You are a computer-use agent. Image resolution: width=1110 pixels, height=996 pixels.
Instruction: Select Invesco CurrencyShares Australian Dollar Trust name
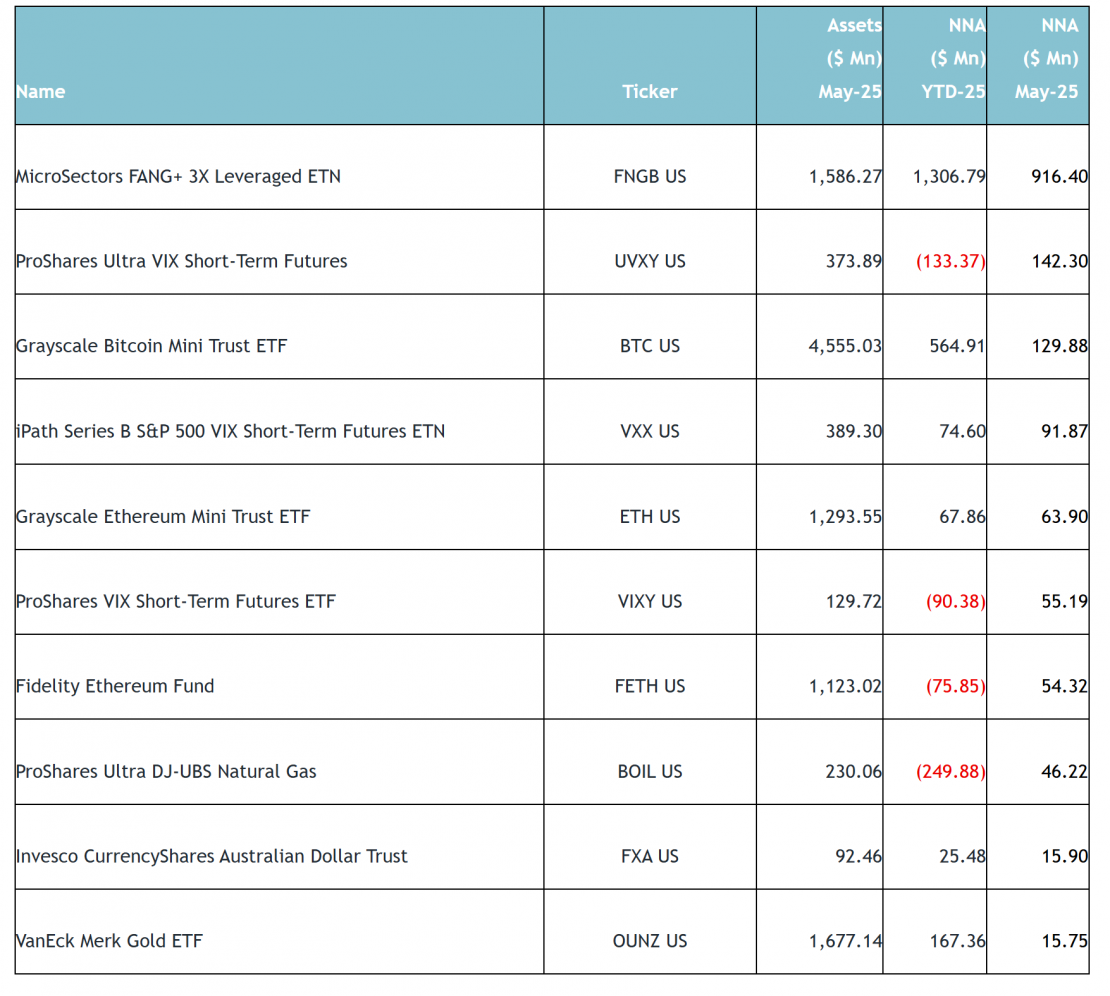[x=212, y=857]
